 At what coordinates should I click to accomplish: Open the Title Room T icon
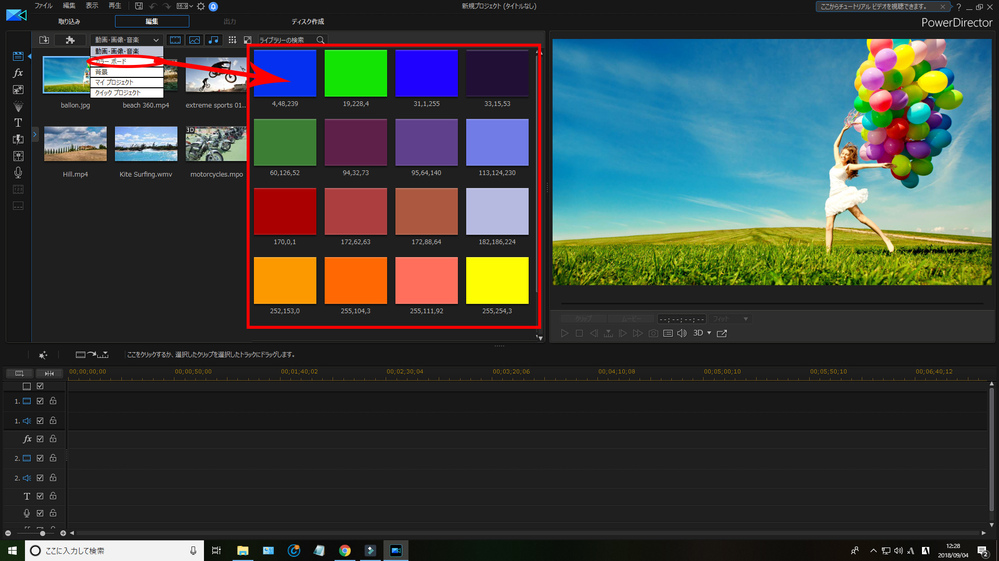coord(18,123)
